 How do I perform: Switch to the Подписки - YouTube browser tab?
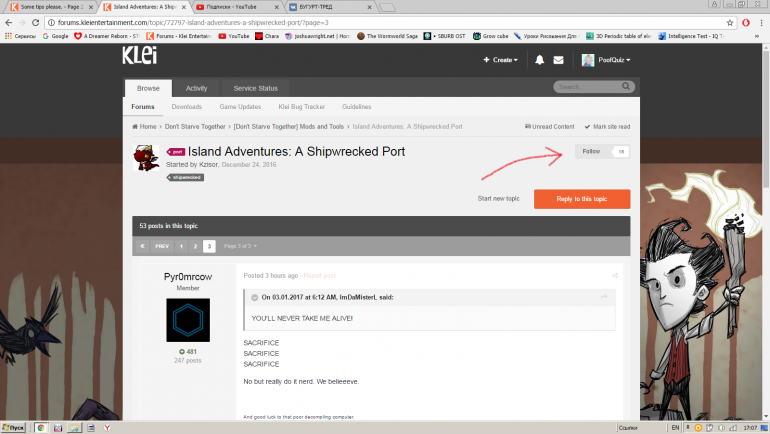(237, 7)
